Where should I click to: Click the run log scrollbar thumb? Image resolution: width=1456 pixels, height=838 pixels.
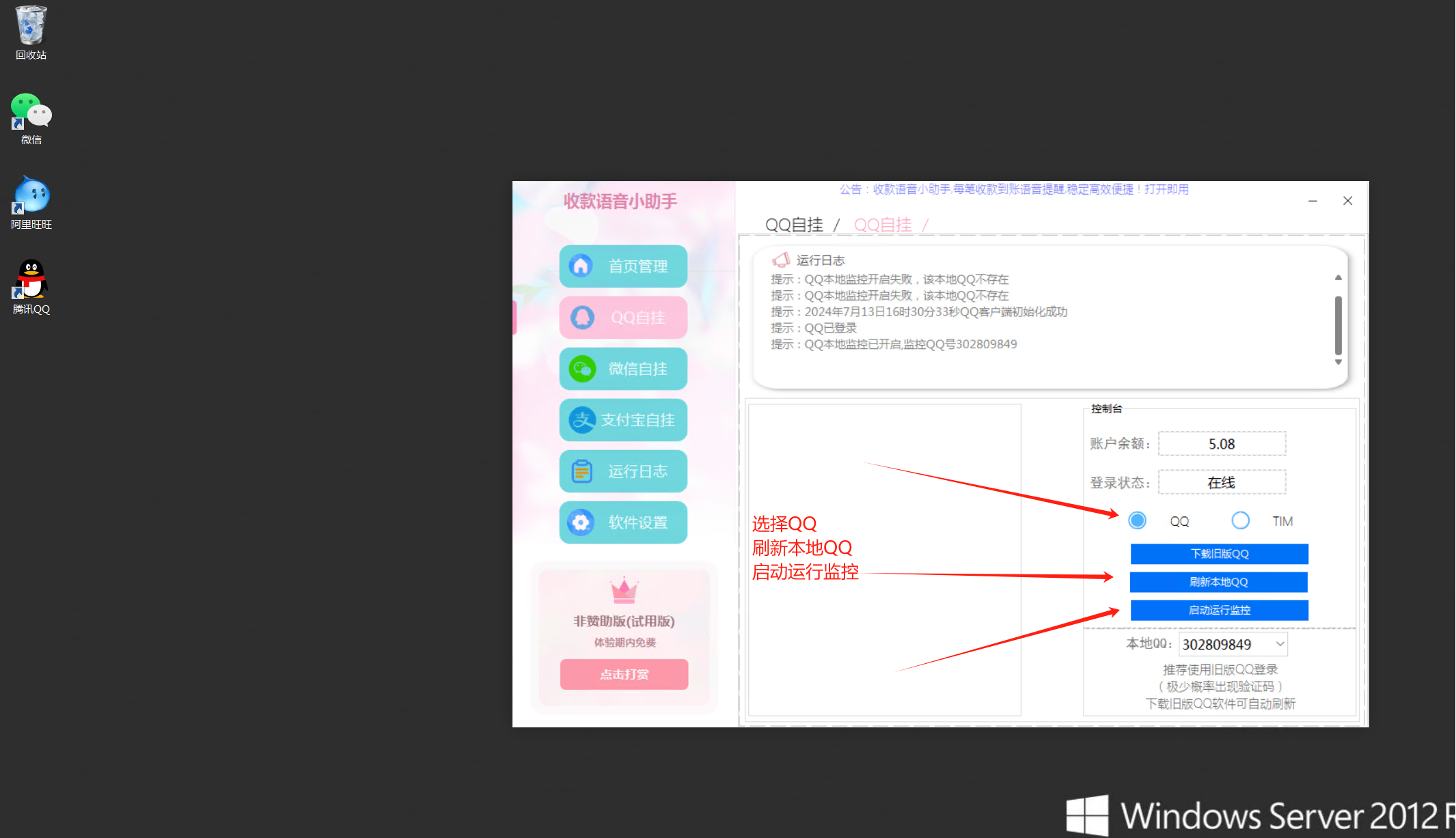(1338, 325)
